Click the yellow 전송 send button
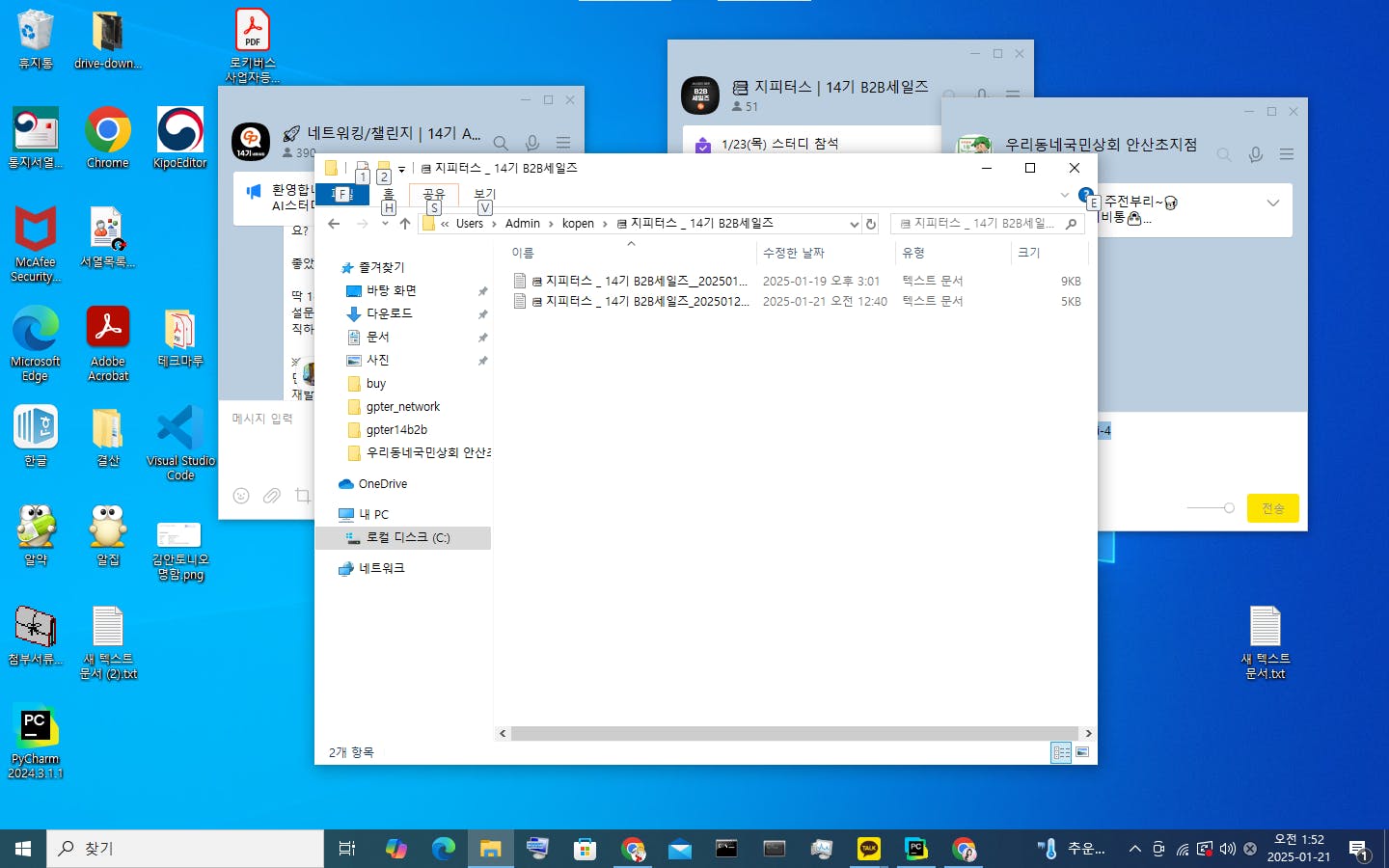The image size is (1389, 868). click(x=1273, y=508)
